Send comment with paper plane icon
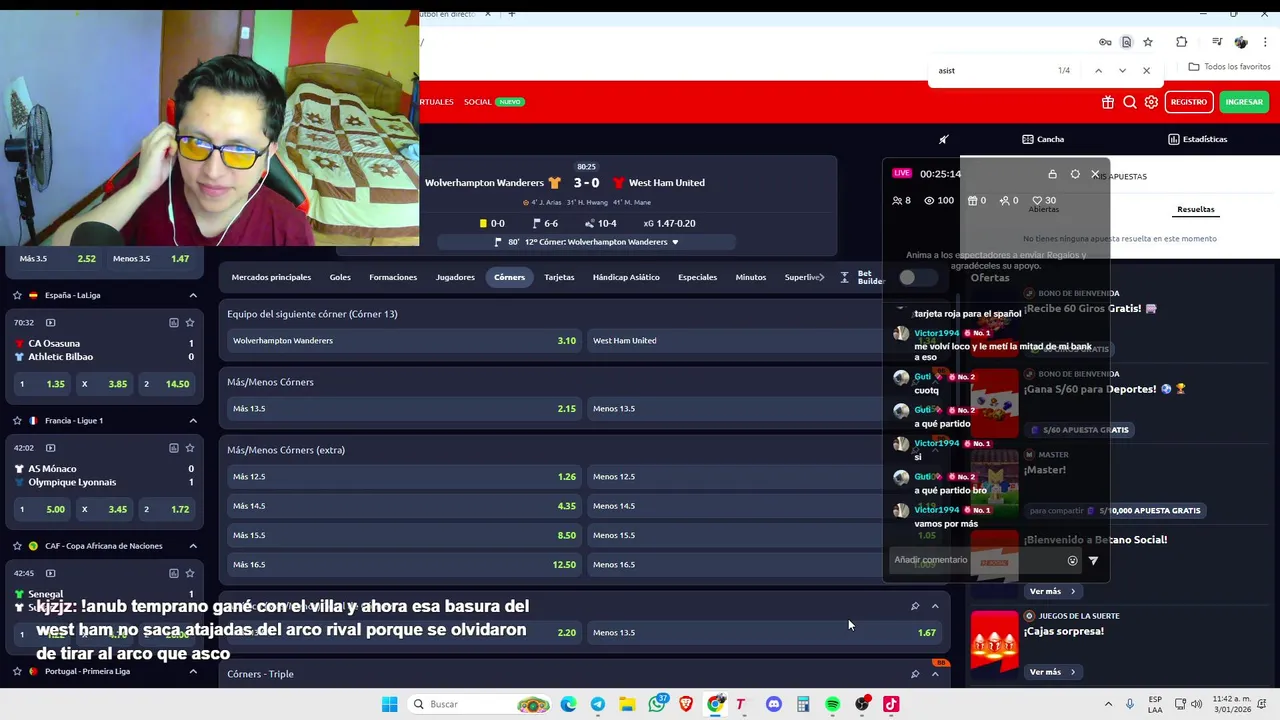Viewport: 1280px width, 720px height. (1093, 561)
